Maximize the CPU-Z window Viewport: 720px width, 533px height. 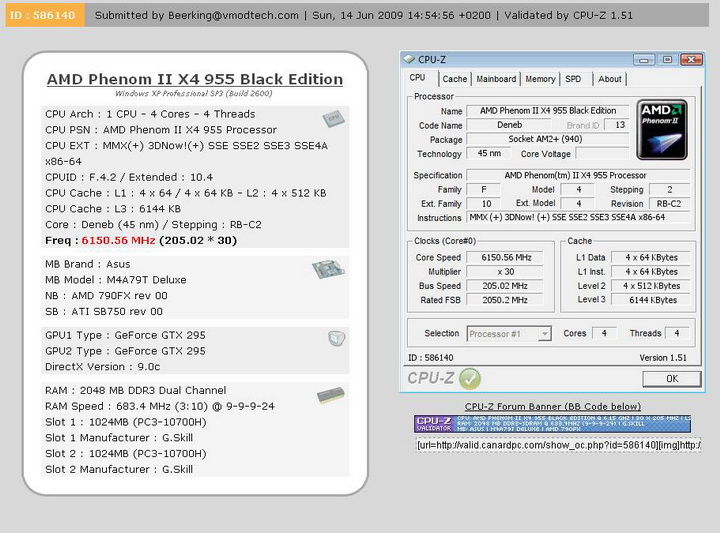(x=667, y=60)
